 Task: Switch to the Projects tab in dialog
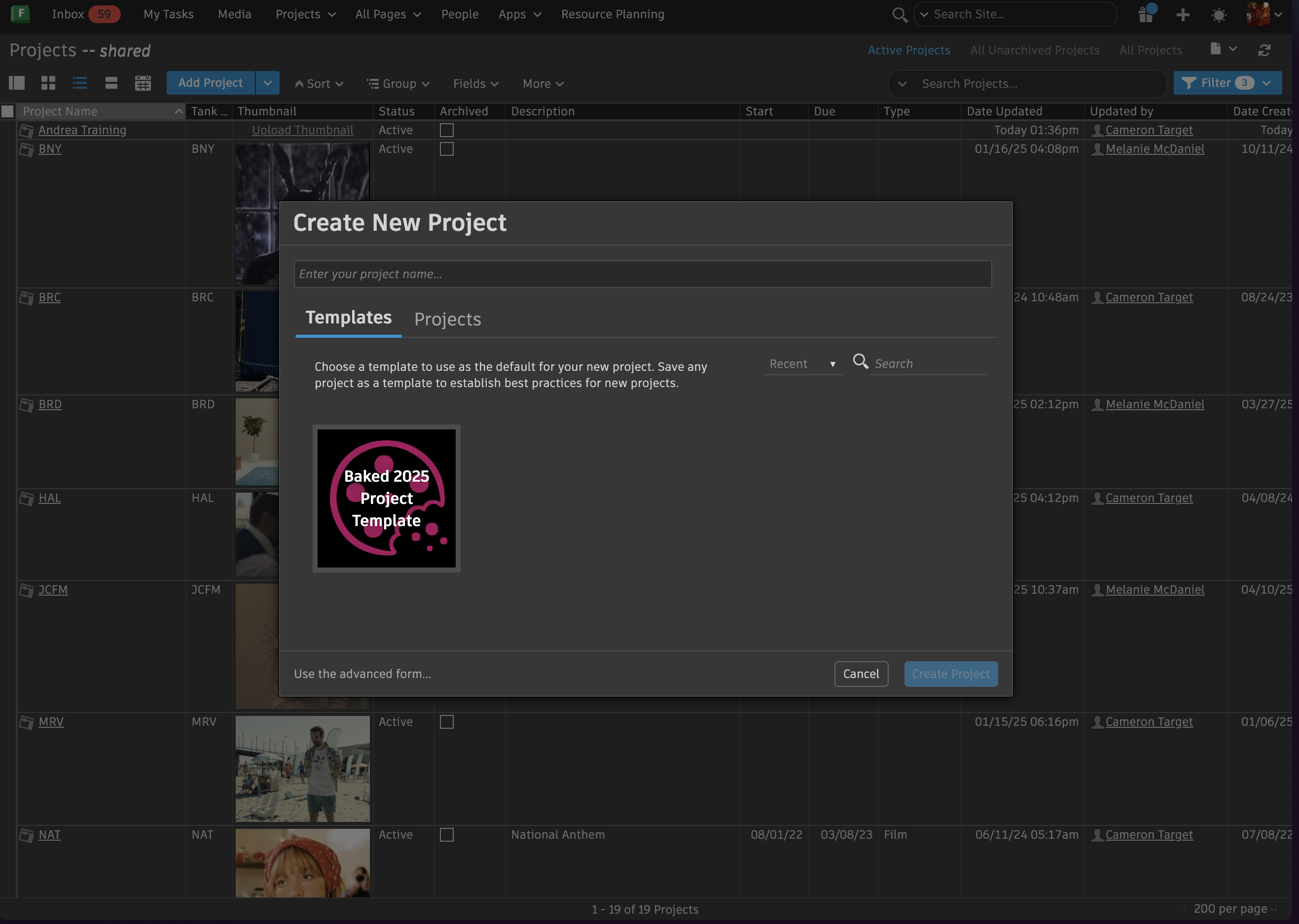pos(447,319)
